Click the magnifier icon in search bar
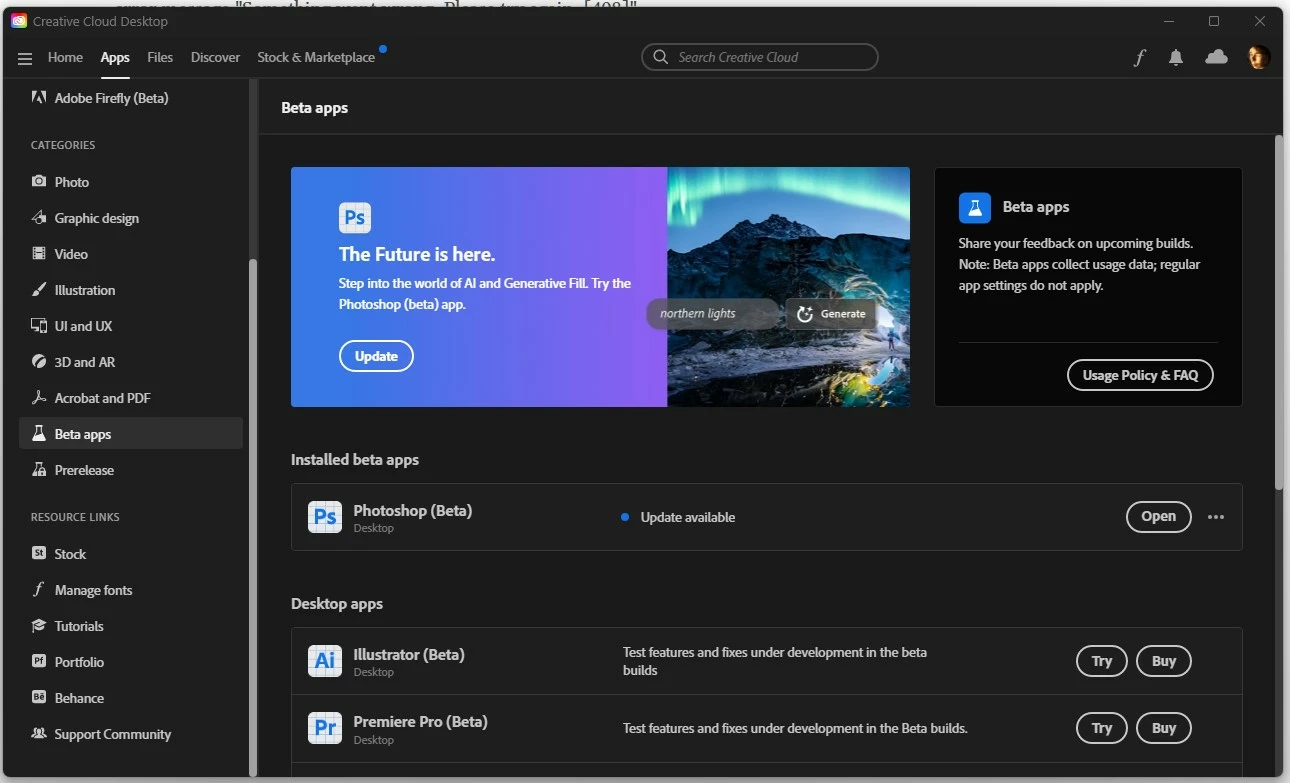The image size is (1290, 783). click(x=660, y=57)
